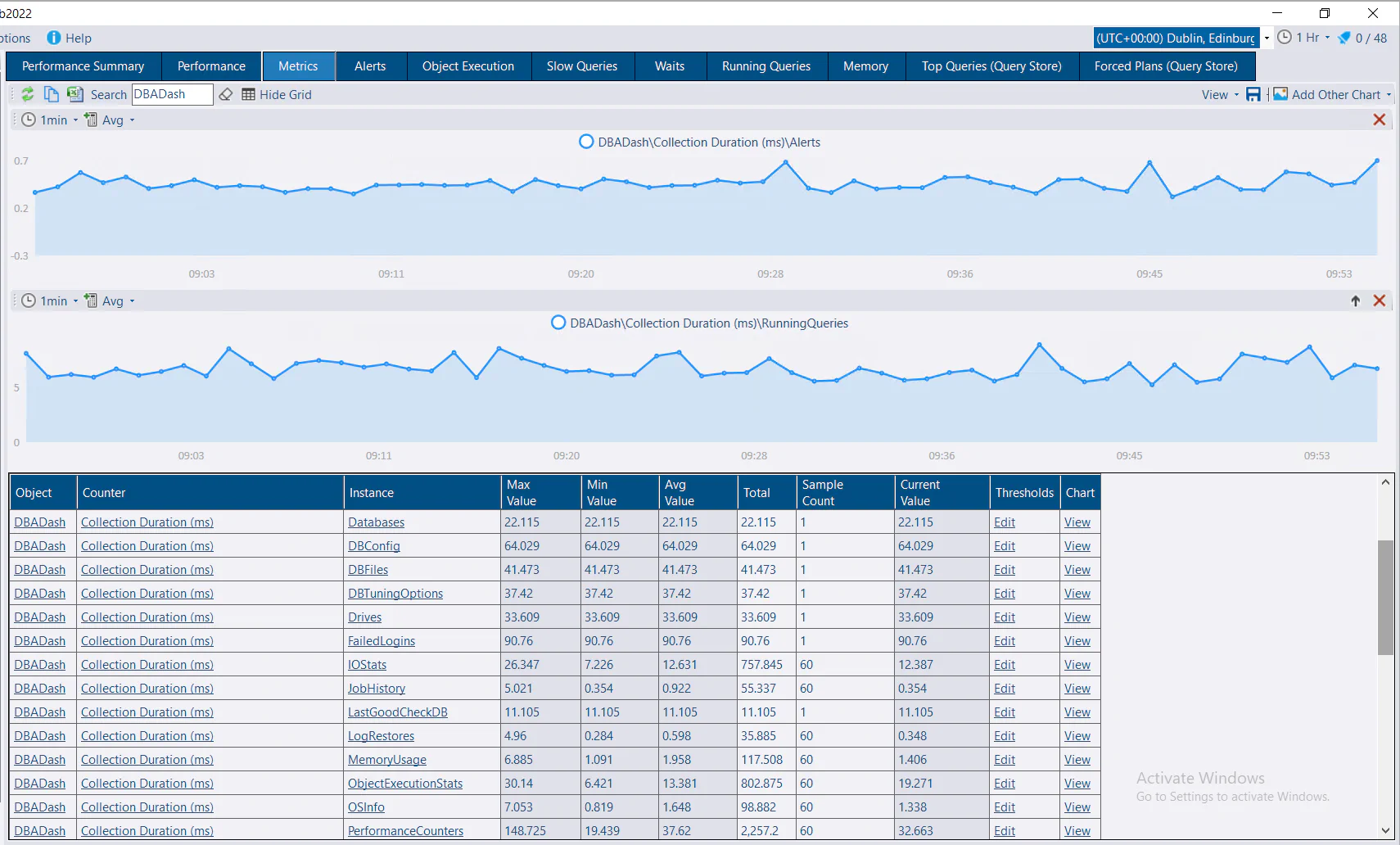This screenshot has width=1400, height=845.
Task: Open the alerts bell icon showing 0 / 48
Action: (x=1344, y=38)
